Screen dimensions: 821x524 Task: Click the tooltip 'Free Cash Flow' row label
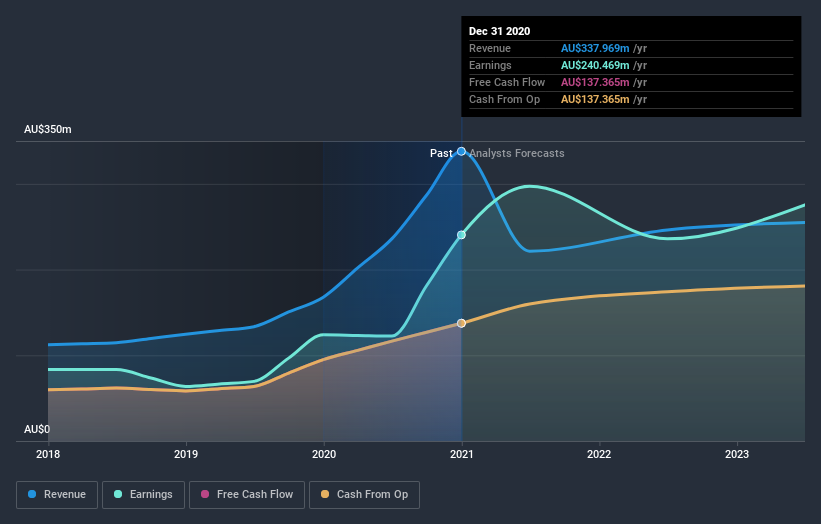click(507, 82)
